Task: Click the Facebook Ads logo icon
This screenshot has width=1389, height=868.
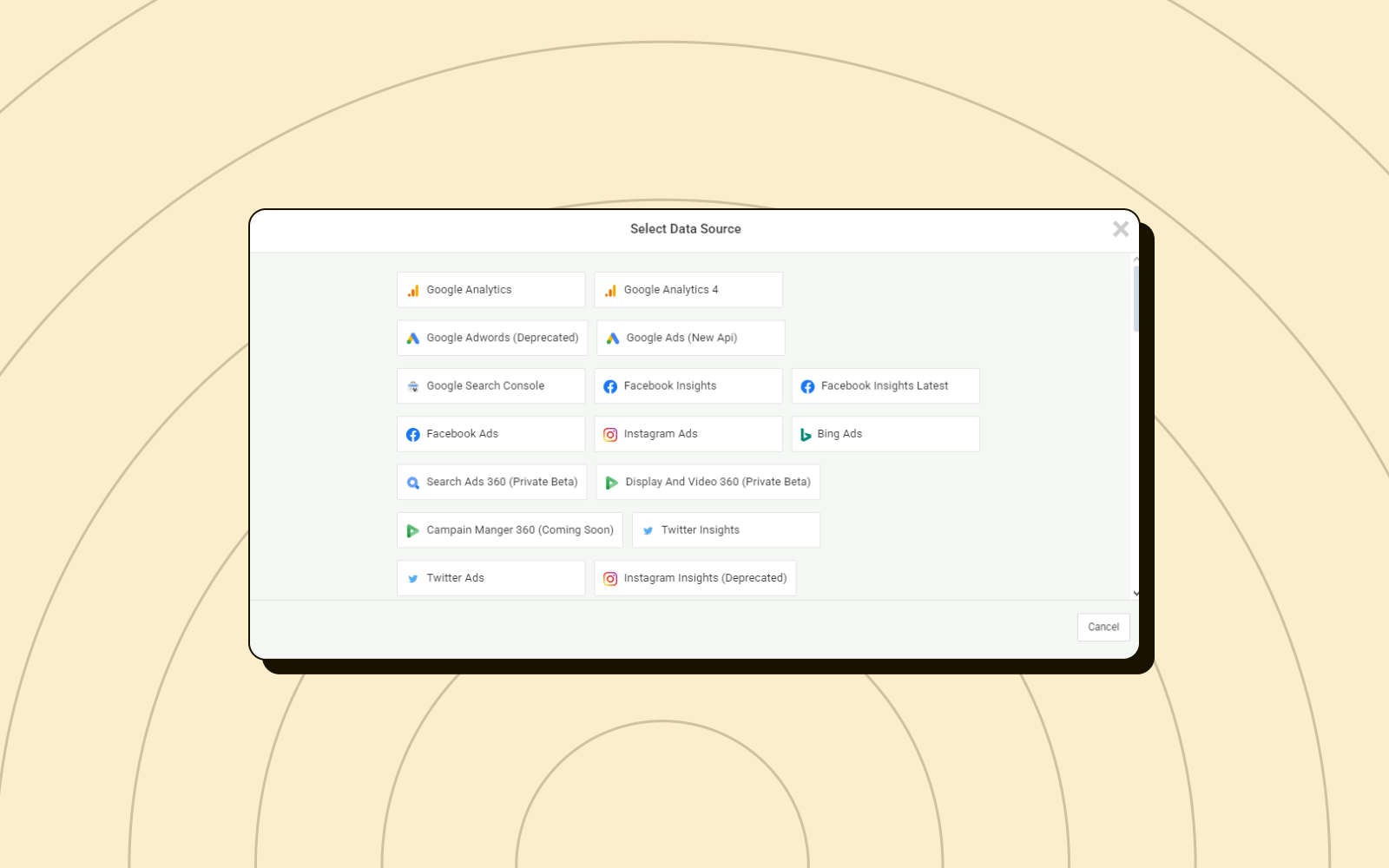Action: click(413, 434)
